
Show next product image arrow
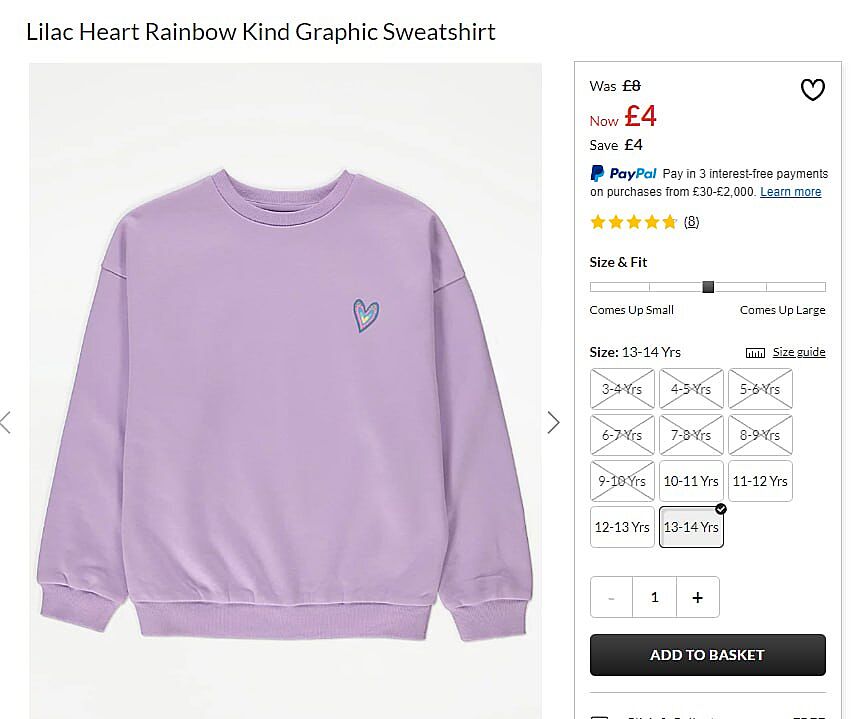[553, 422]
